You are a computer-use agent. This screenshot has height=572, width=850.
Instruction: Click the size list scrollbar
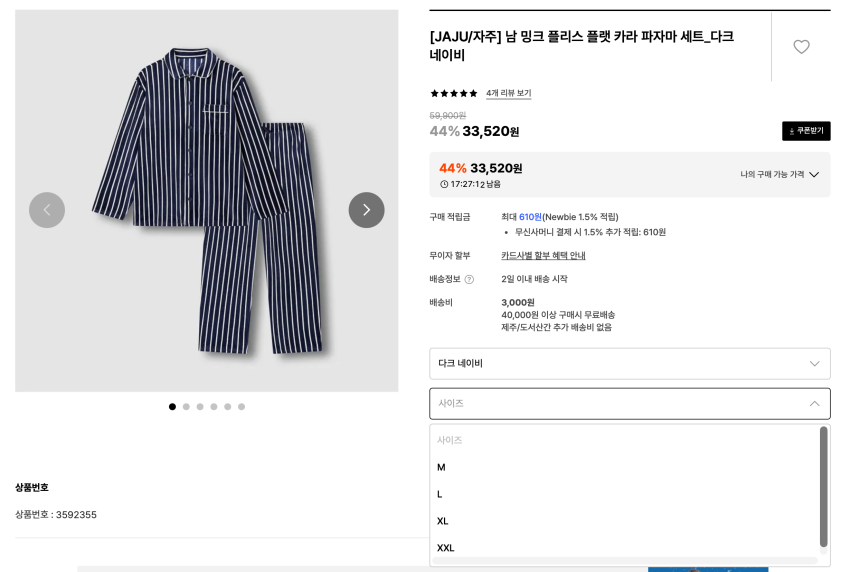823,487
